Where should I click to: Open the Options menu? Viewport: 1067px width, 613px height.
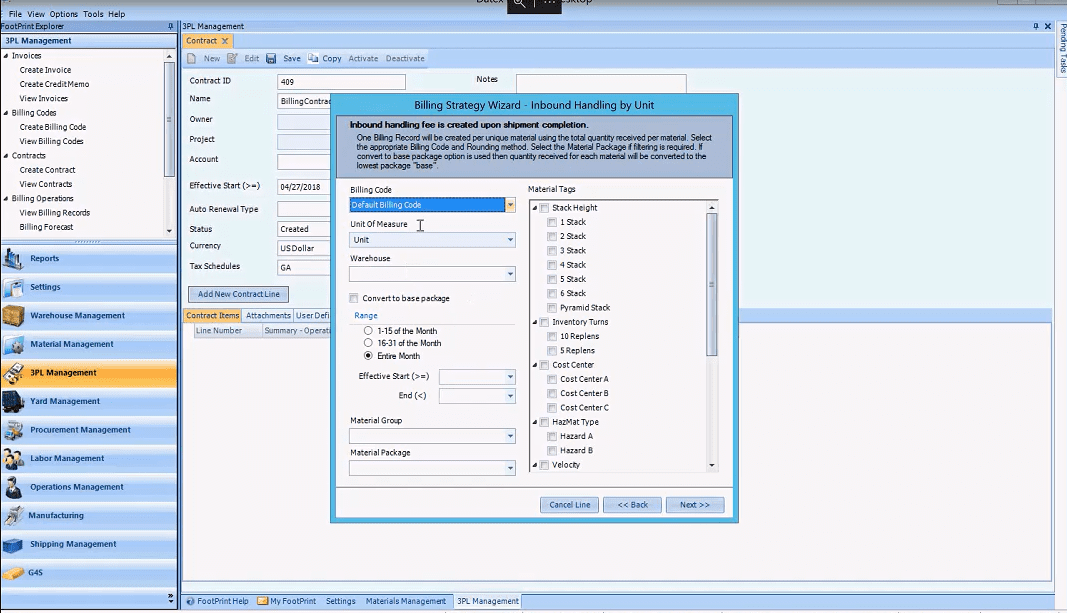tap(63, 14)
